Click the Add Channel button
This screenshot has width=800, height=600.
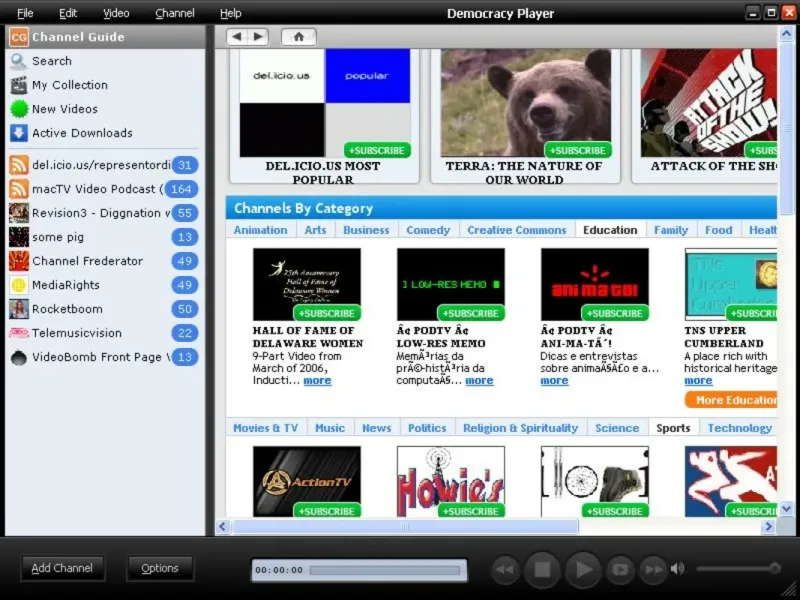[62, 568]
